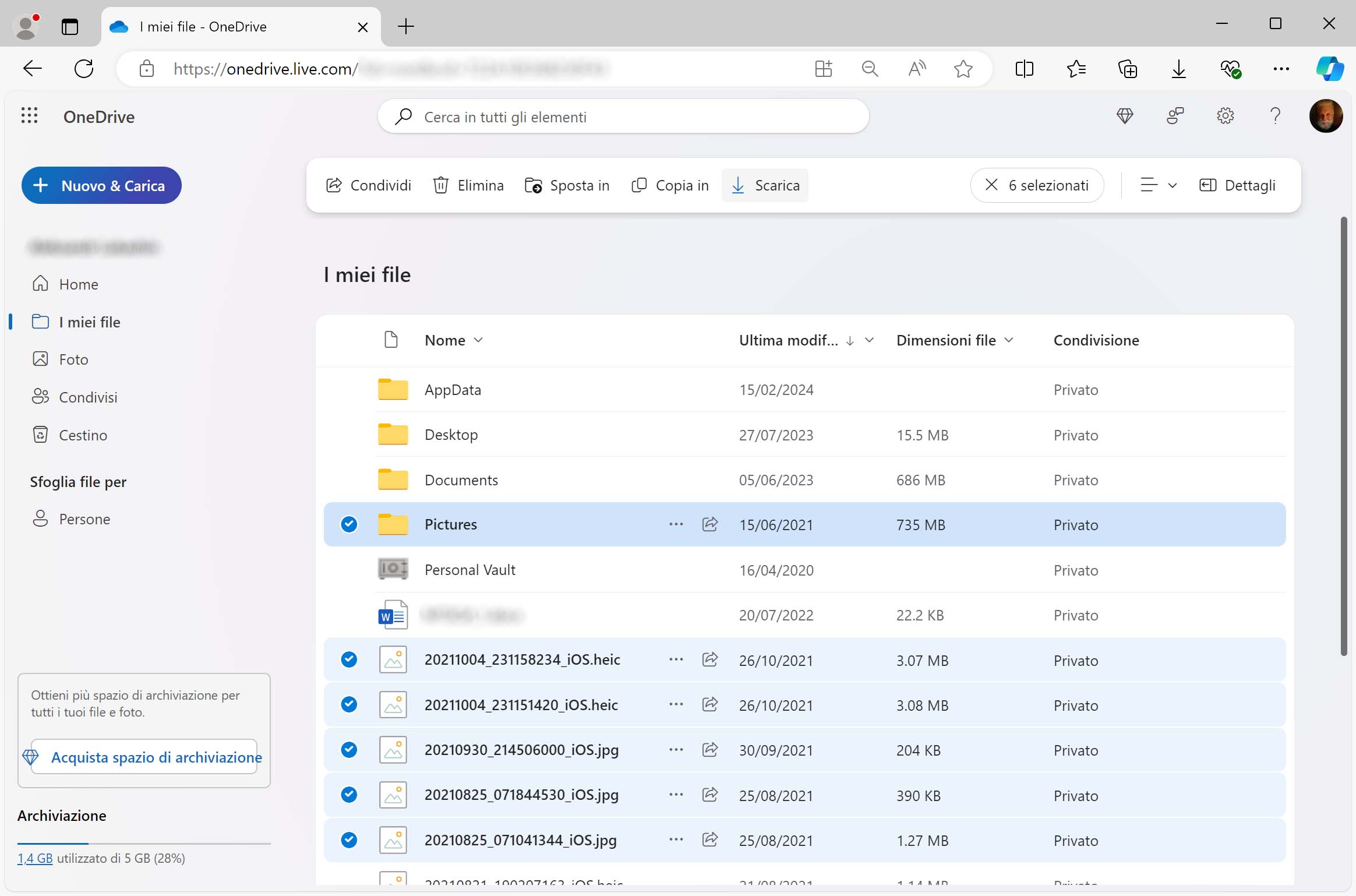This screenshot has height=896, width=1356.
Task: Open Cestino in sidebar
Action: pos(70,435)
